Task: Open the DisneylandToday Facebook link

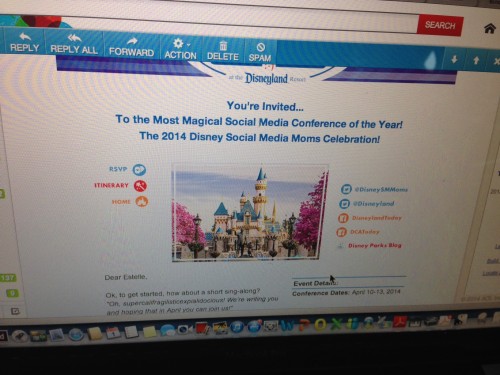Action: 370,218
